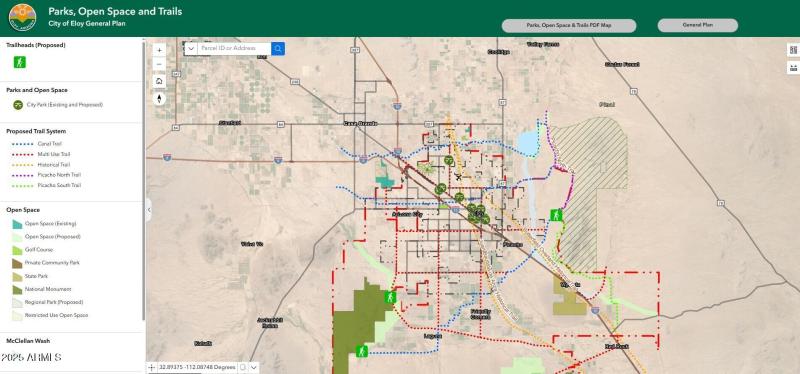This screenshot has height=374, width=800.
Task: Reset map orientation with compass button
Action: [159, 98]
